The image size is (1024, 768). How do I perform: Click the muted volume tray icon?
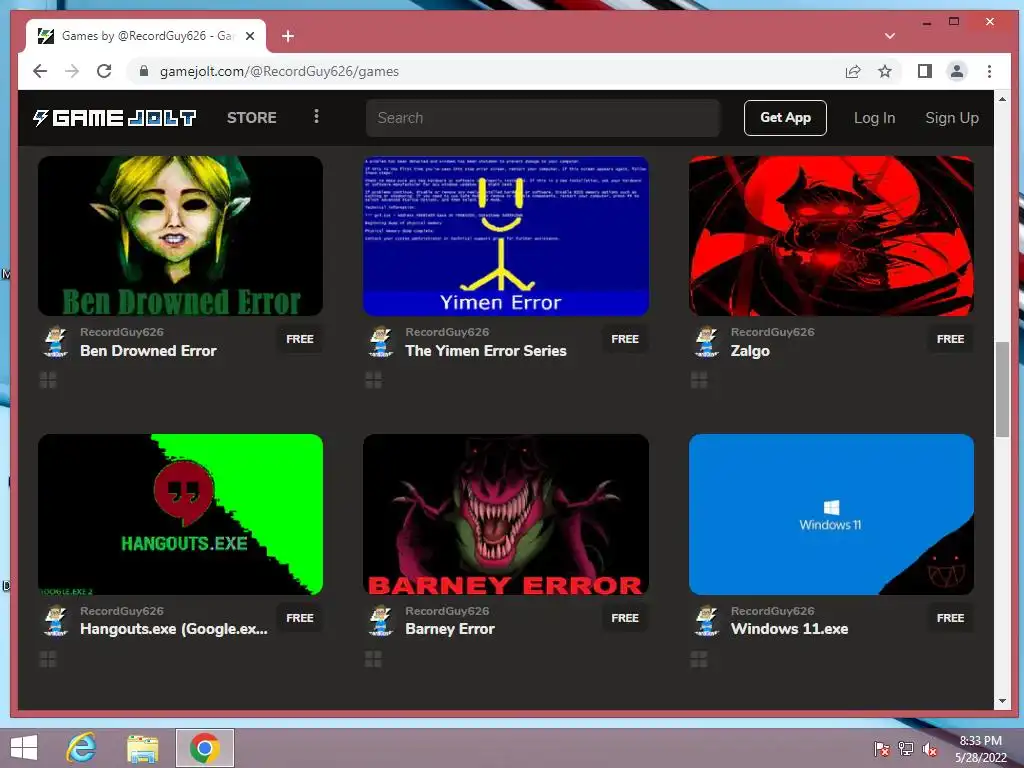[929, 749]
